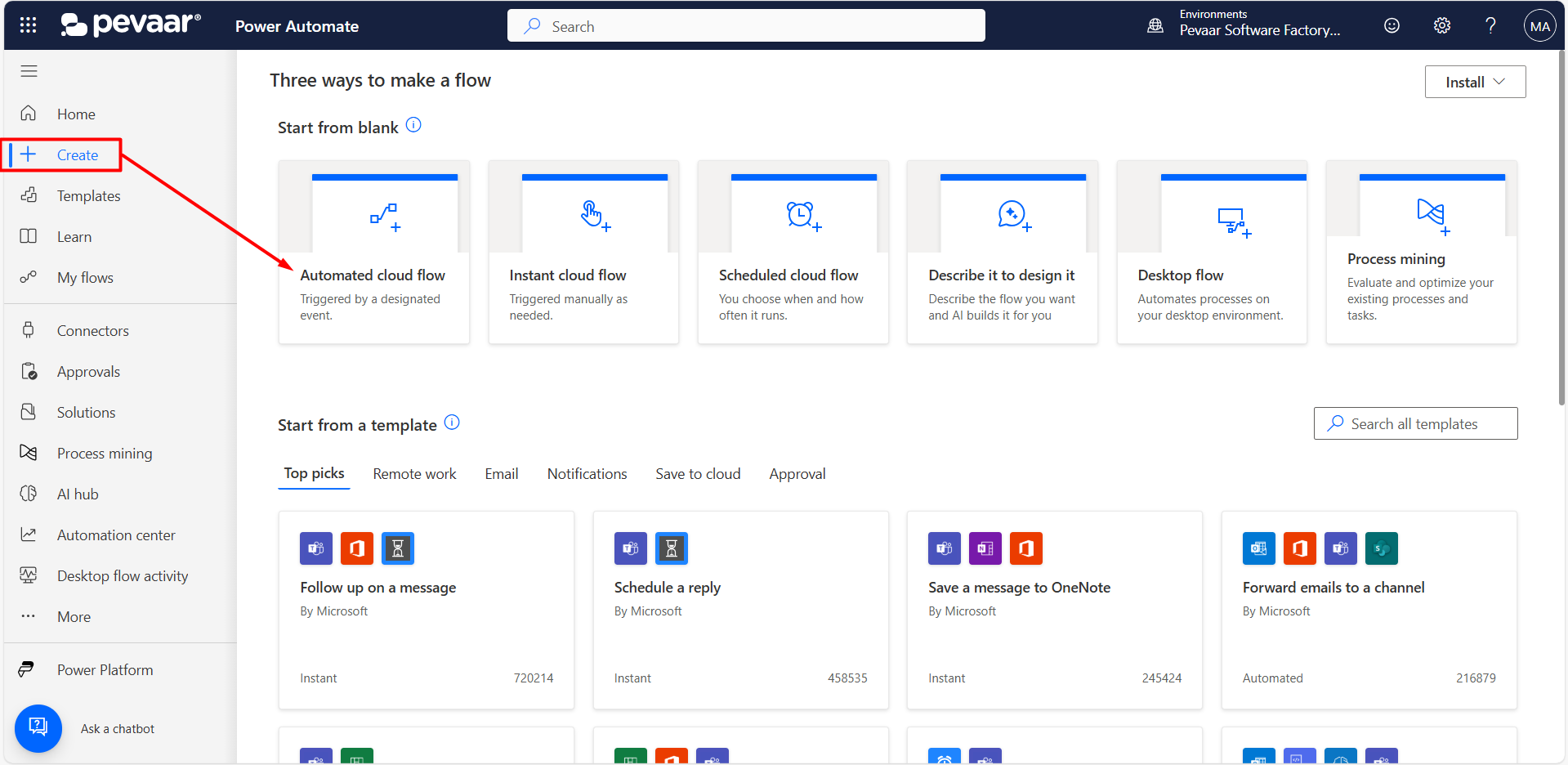Screen dimensions: 1568x765
Task: Switch to the Remote work tab
Action: [414, 474]
